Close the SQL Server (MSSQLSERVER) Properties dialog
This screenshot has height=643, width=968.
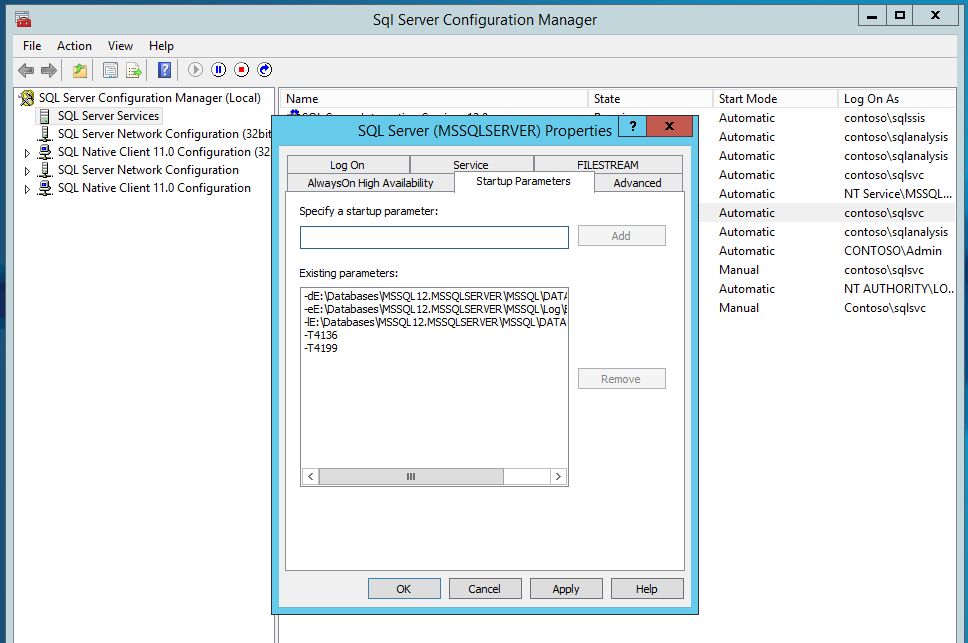669,126
